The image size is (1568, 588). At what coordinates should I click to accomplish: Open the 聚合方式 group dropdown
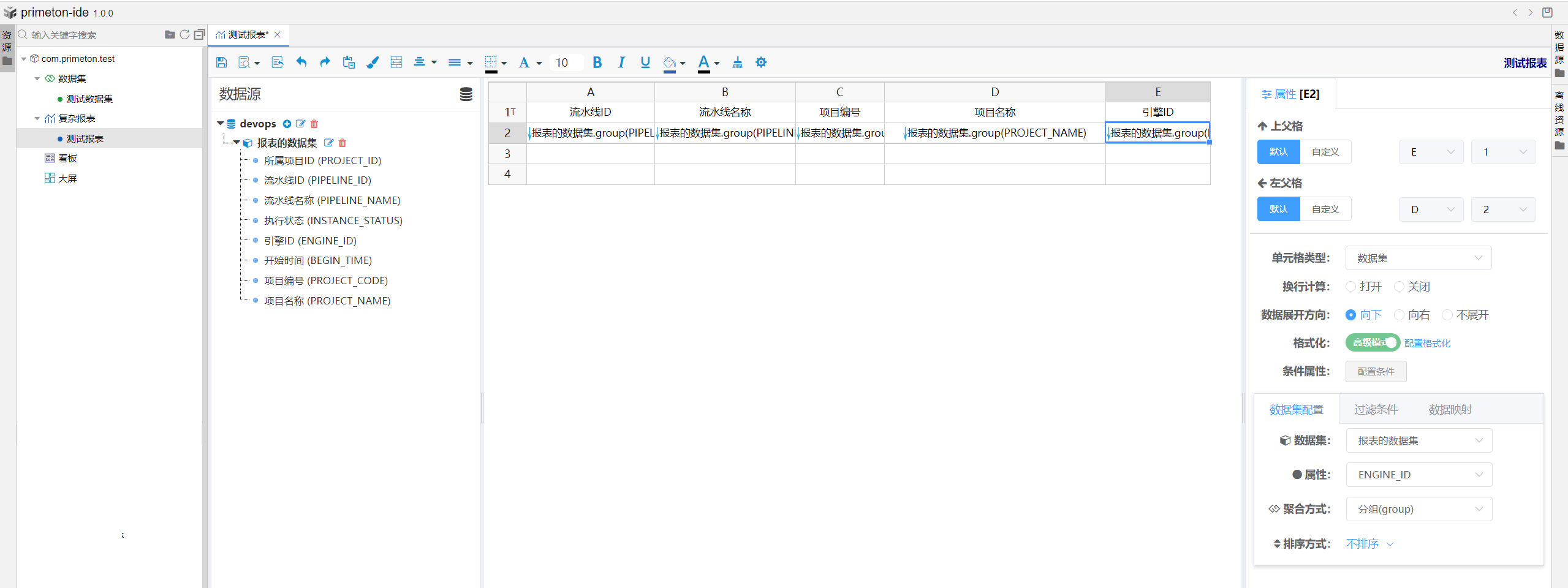(1418, 509)
